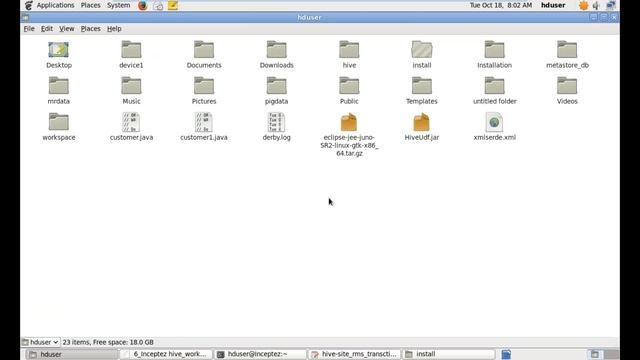Open the Edit menu
The height and width of the screenshot is (360, 640).
pyautogui.click(x=47, y=29)
